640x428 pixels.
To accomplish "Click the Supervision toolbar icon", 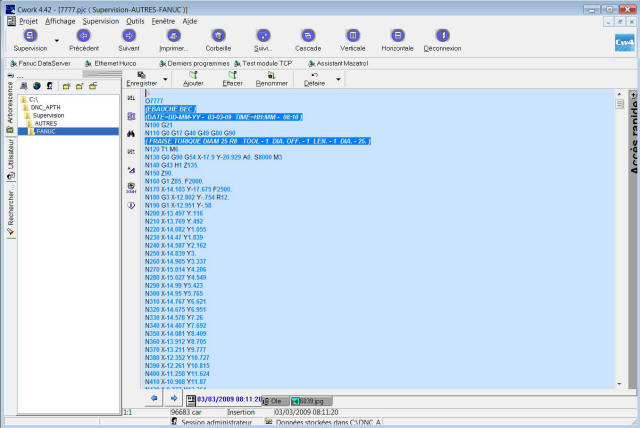I will pos(30,35).
